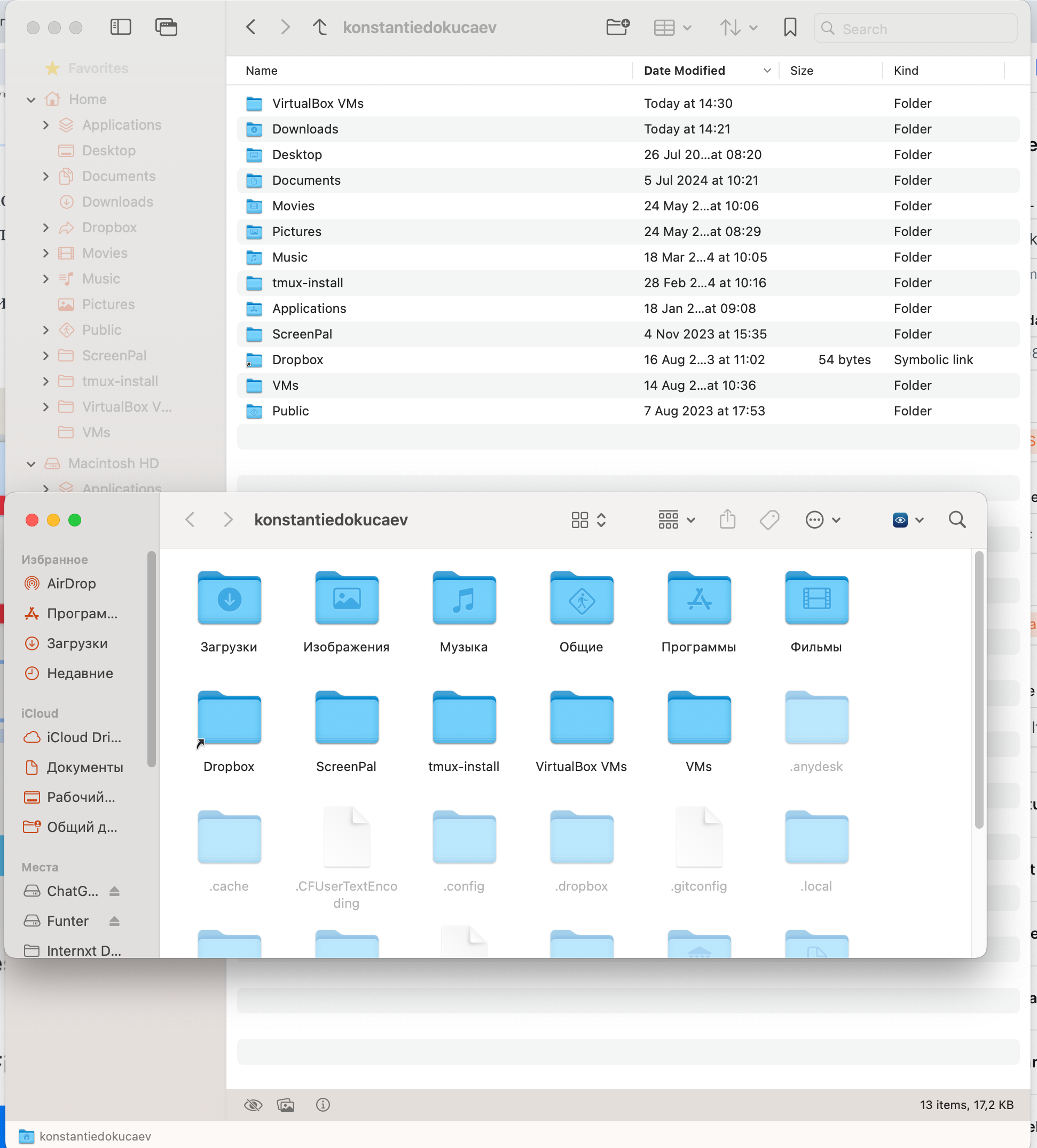Sort by the Date Modified column header
1037x1148 pixels.
(684, 70)
